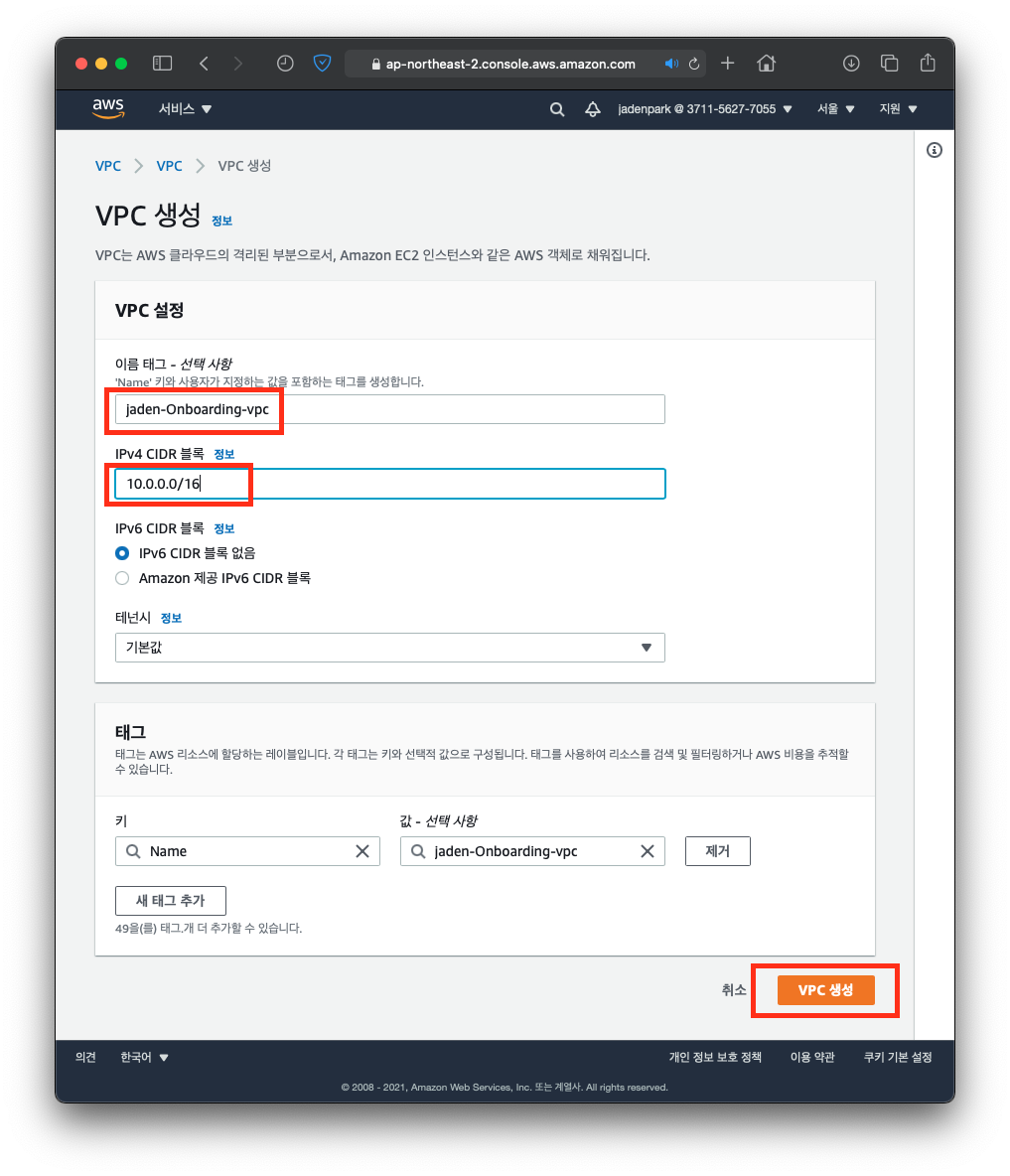Open the 서울 region dropdown
1010x1176 pixels.
[835, 108]
